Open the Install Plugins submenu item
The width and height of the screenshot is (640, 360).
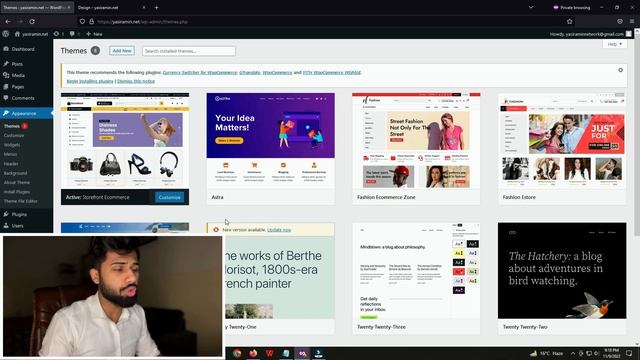coord(17,192)
